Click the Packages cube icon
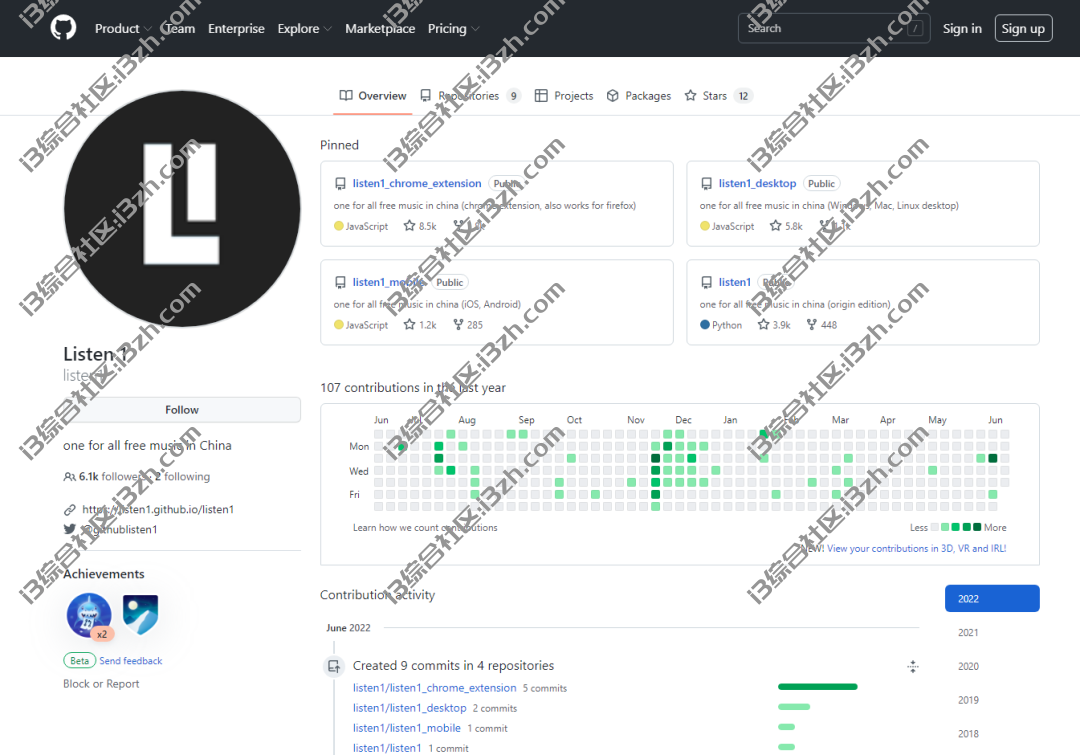Screen dimensions: 1080x755 point(612,96)
